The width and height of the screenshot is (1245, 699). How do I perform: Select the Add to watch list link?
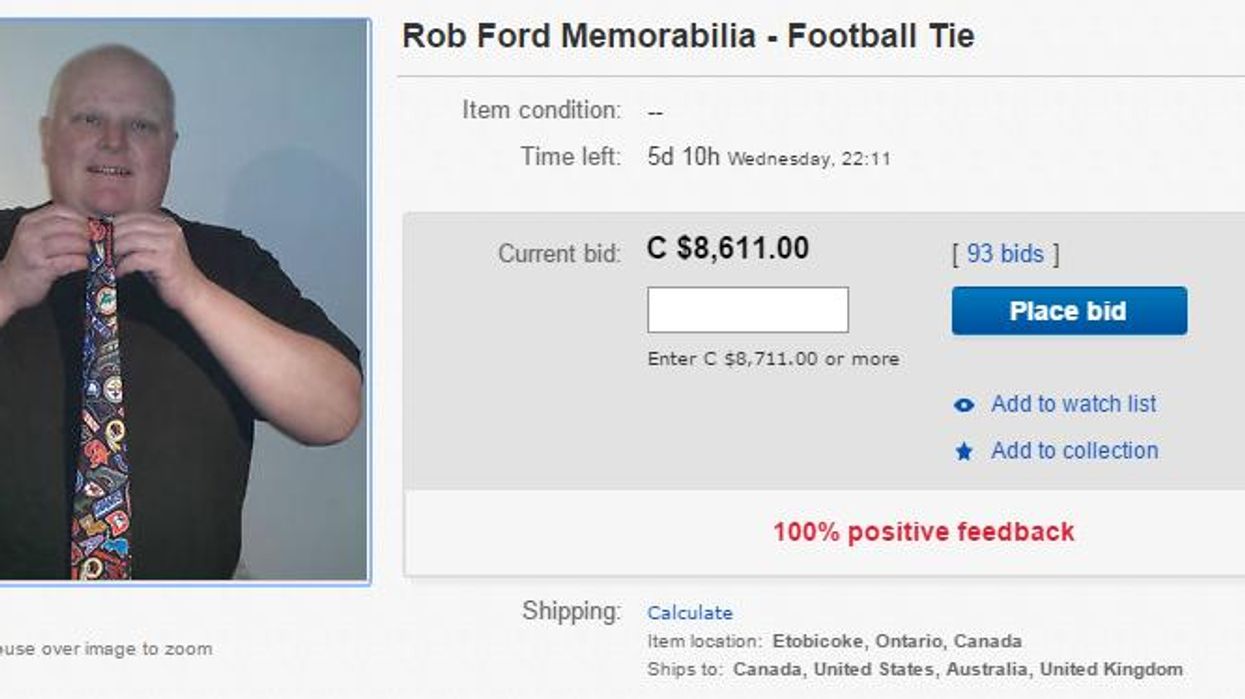pyautogui.click(x=1073, y=404)
